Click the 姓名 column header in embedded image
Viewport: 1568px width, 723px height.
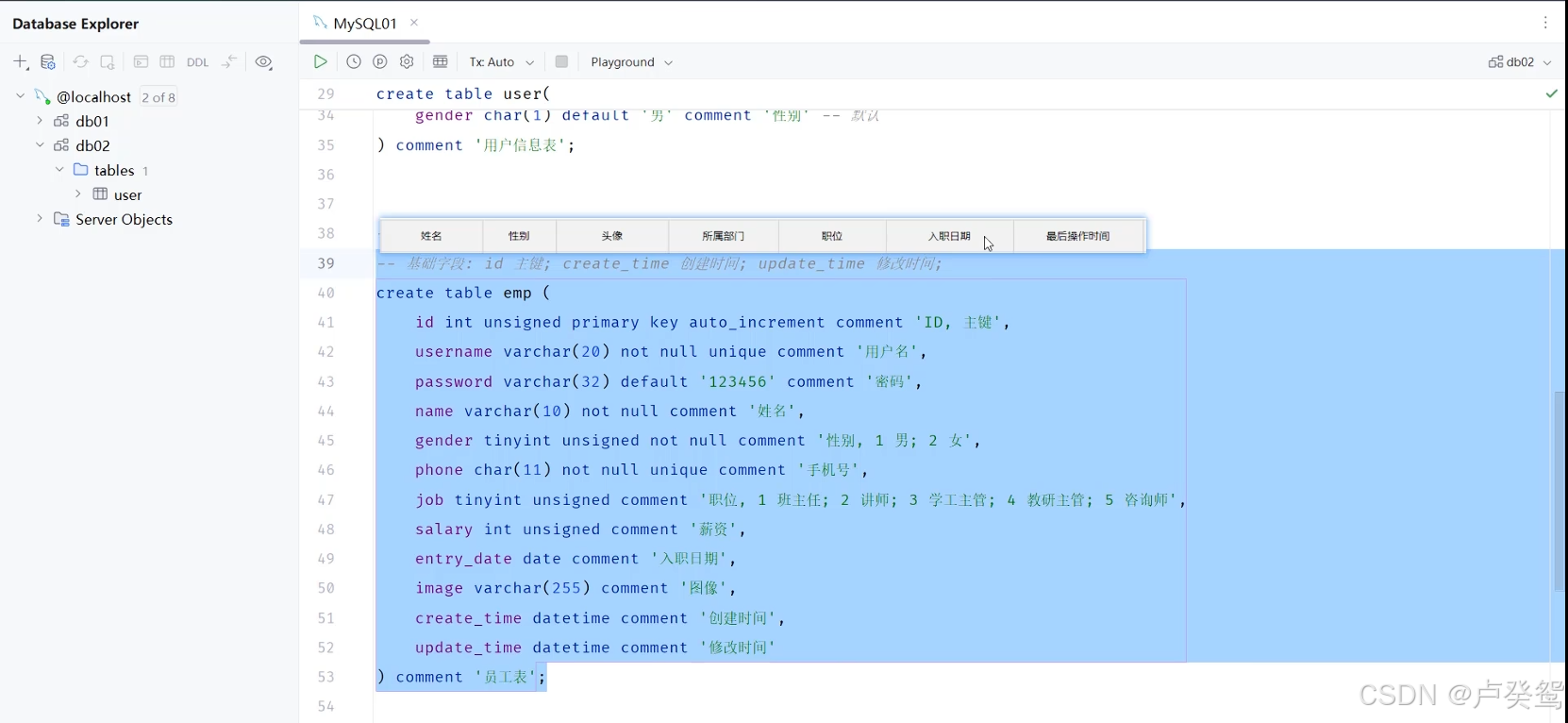point(431,236)
